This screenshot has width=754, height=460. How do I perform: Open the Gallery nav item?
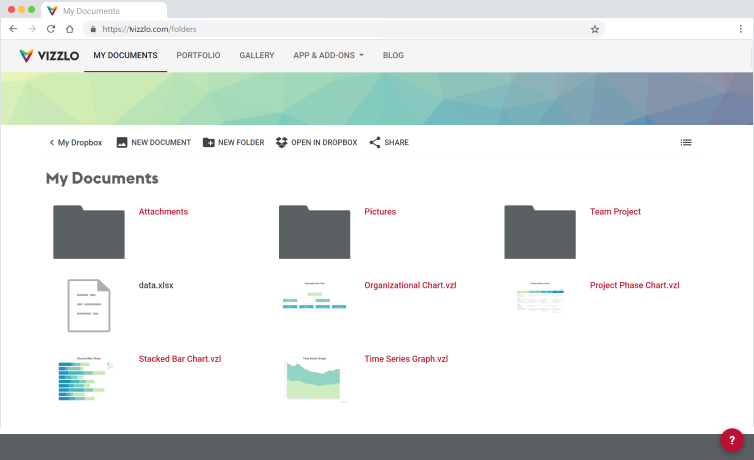[x=257, y=55]
